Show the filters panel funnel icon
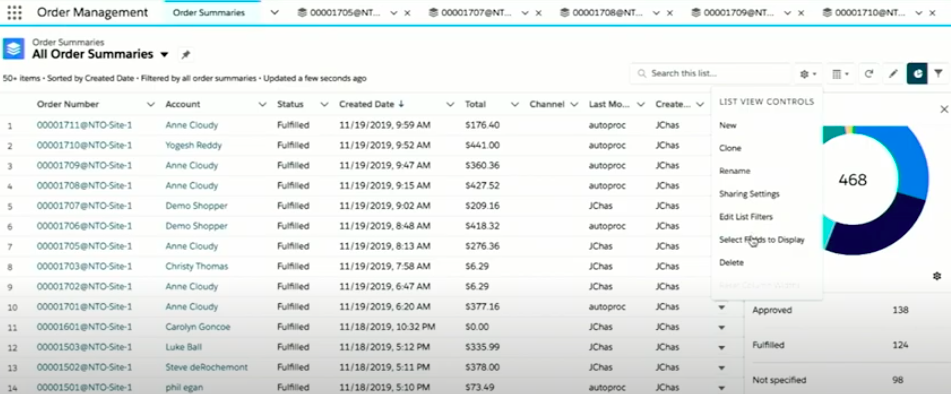 click(x=938, y=73)
